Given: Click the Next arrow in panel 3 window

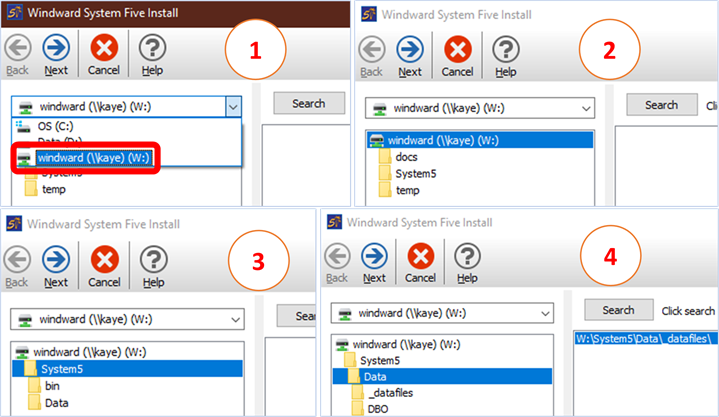Looking at the screenshot, I should point(56,260).
